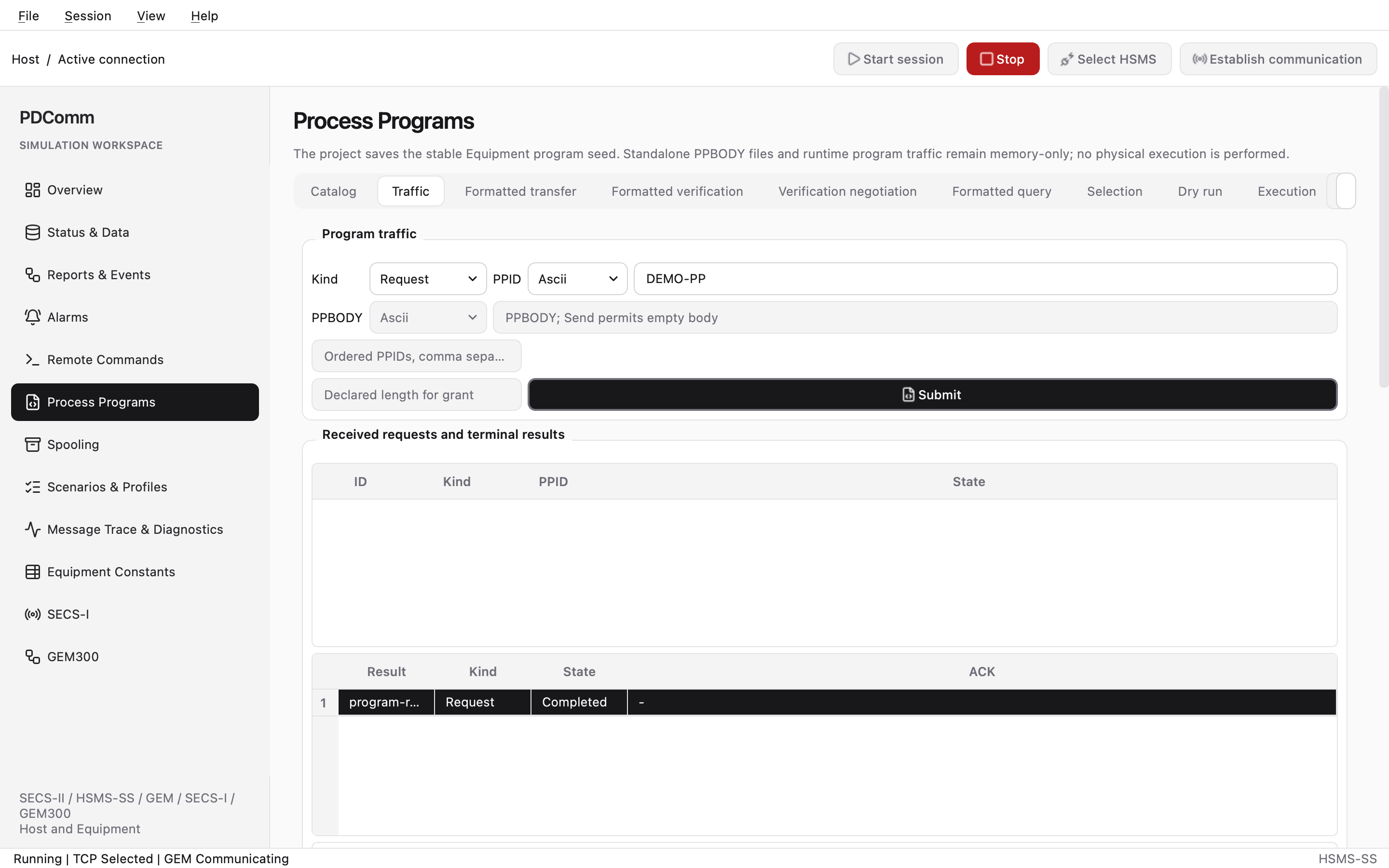Screen dimensions: 1389x868
Task: Click the PPBODY text input field
Action: (914, 317)
